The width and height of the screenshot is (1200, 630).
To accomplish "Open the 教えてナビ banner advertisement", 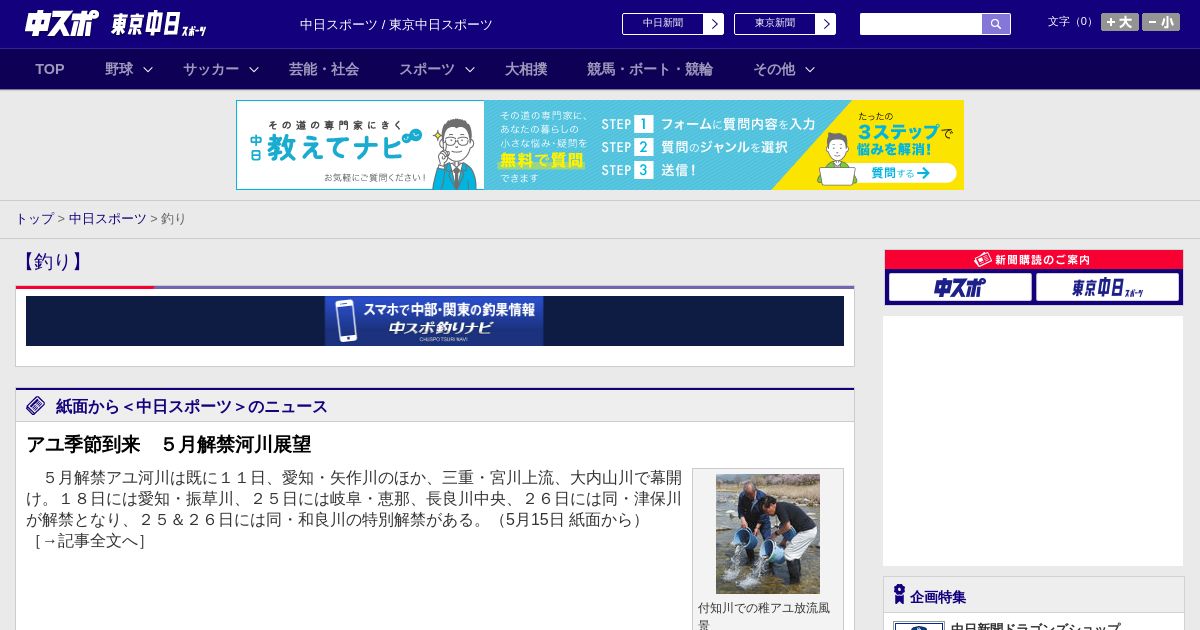I will 600,145.
